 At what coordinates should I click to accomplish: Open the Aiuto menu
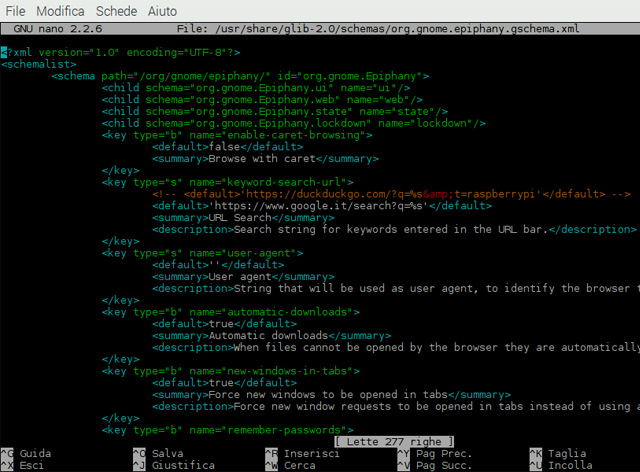pos(162,11)
